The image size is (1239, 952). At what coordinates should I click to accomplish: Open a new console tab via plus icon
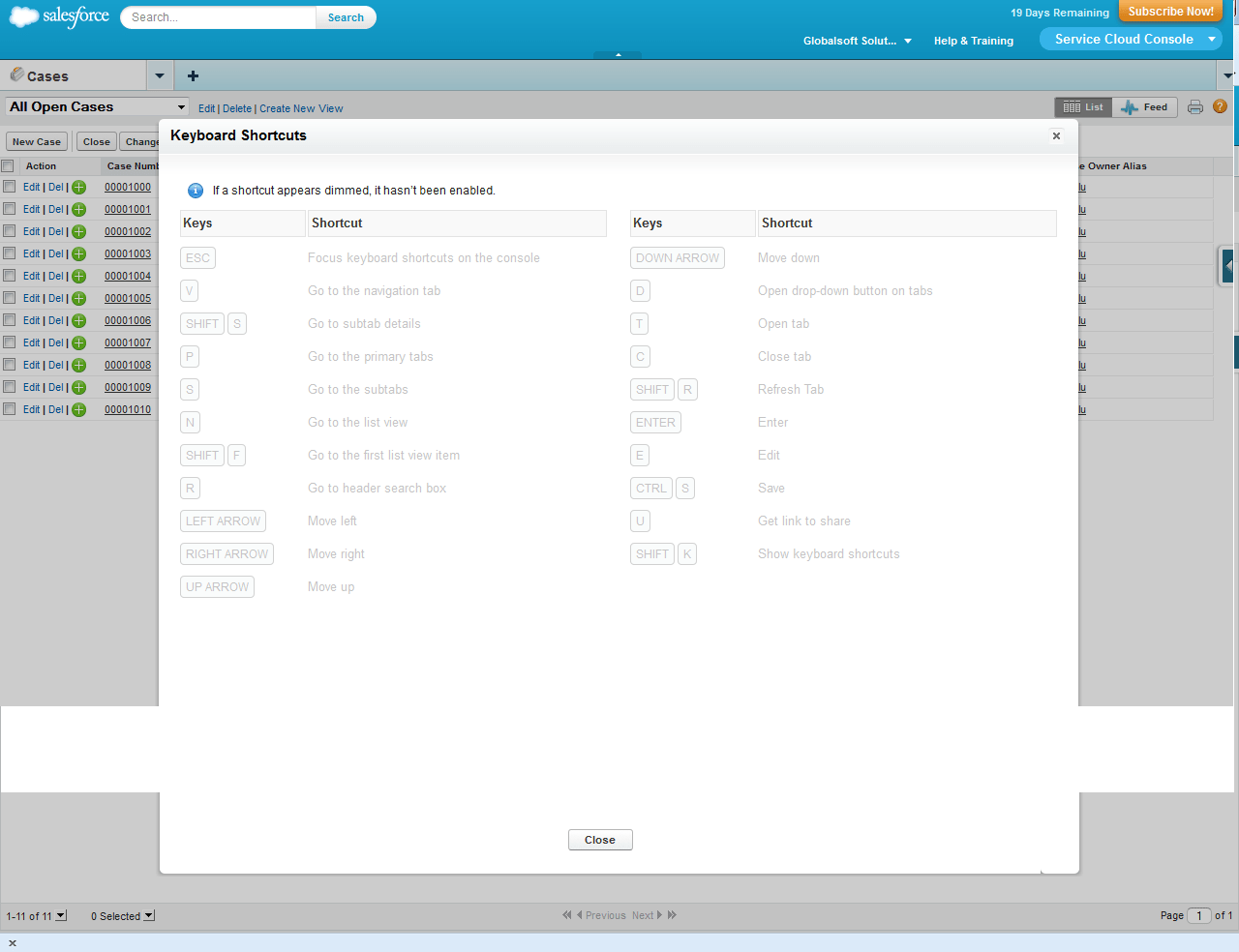click(192, 75)
